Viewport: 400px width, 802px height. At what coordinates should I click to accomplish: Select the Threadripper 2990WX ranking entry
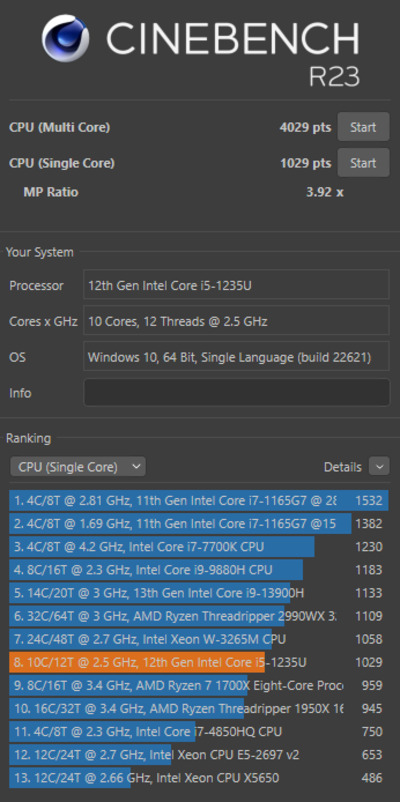pyautogui.click(x=199, y=616)
